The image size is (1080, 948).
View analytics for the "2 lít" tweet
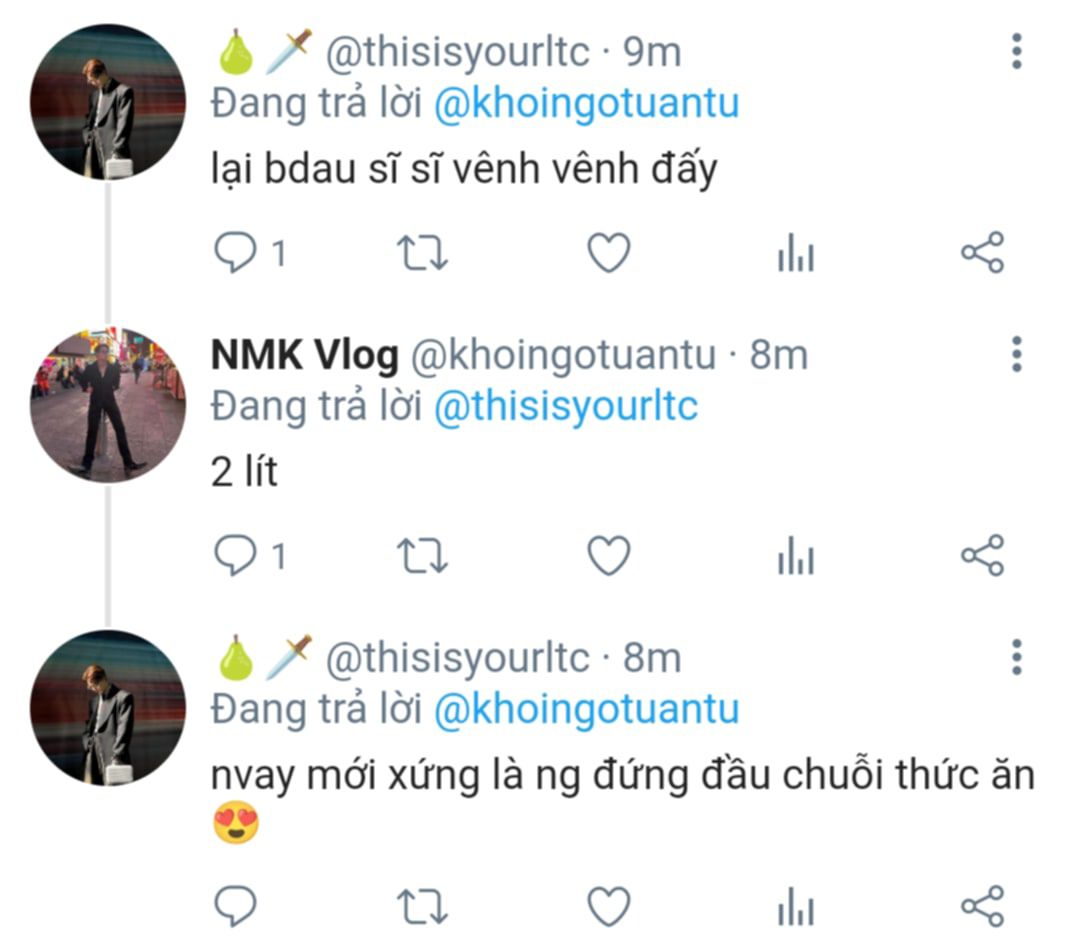pyautogui.click(x=796, y=558)
